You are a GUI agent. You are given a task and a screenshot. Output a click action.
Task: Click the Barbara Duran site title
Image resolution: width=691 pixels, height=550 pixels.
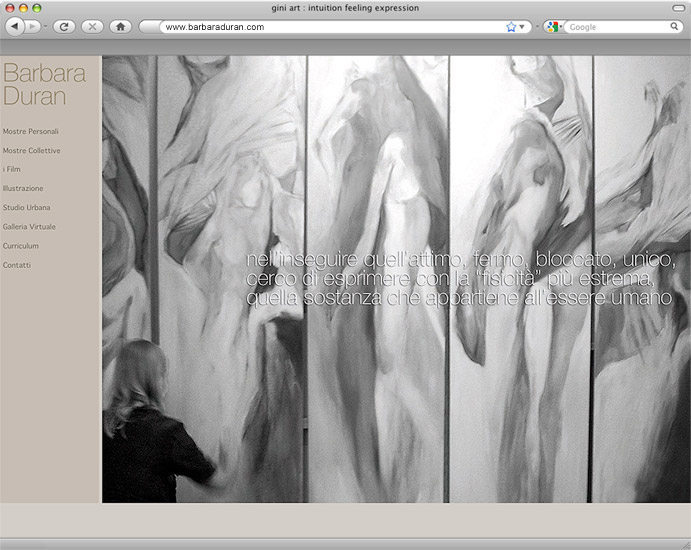click(x=44, y=85)
